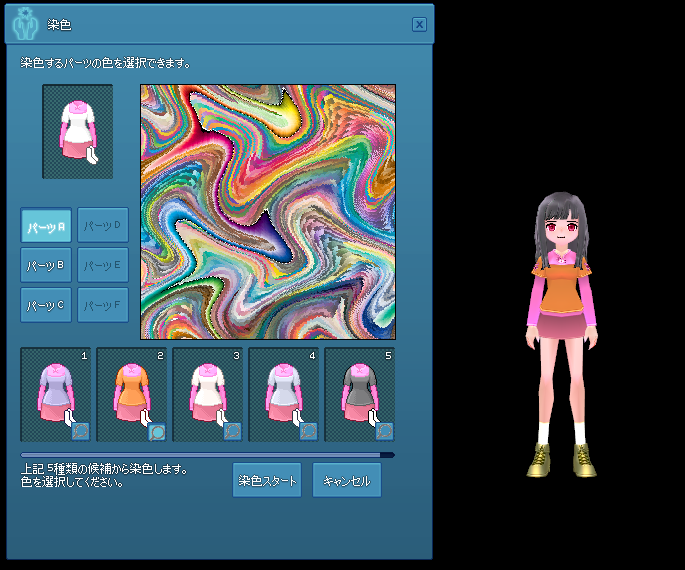Click the 染色スタート button
The height and width of the screenshot is (570, 685).
(x=267, y=480)
